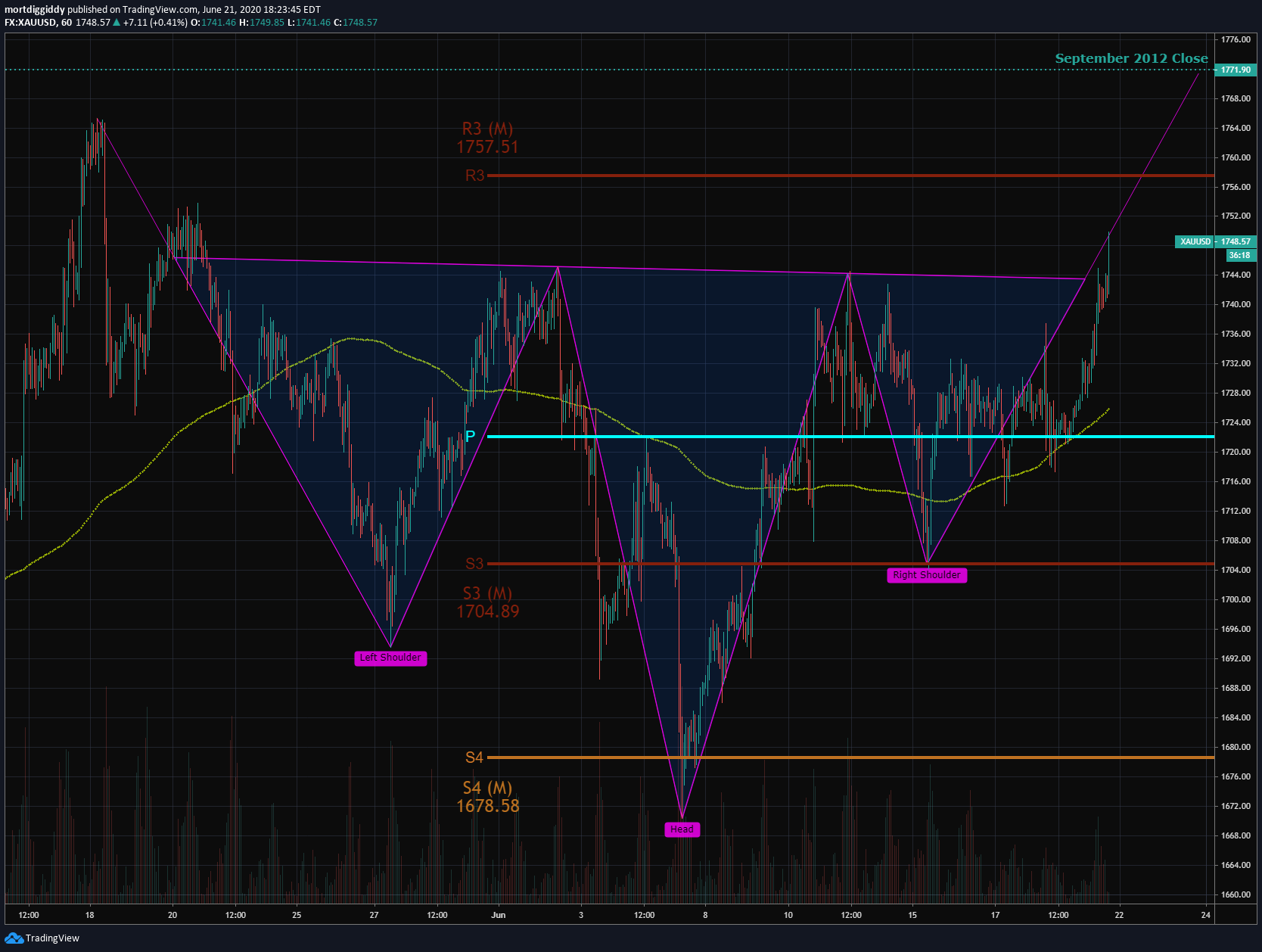Select the Left Shoulder label
The height and width of the screenshot is (952, 1262).
click(x=390, y=658)
